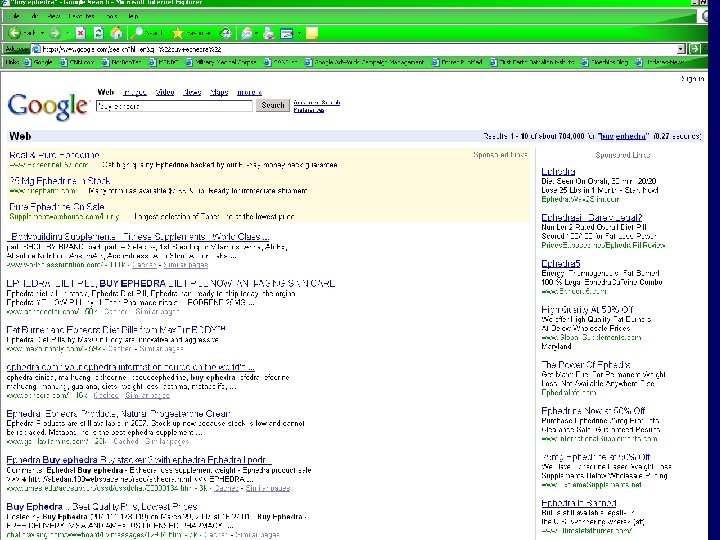Screen dimensions: 720x540
Task: Open the Help menu
Action: pos(133,16)
